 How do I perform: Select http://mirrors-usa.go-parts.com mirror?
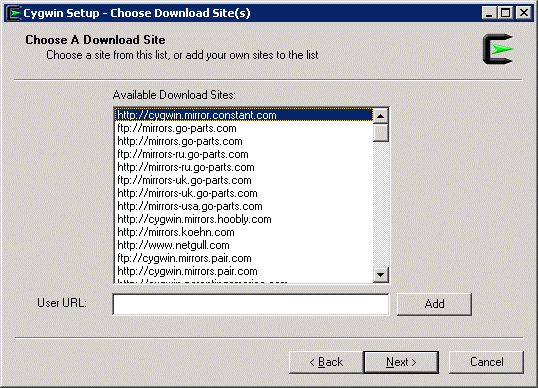[244, 207]
